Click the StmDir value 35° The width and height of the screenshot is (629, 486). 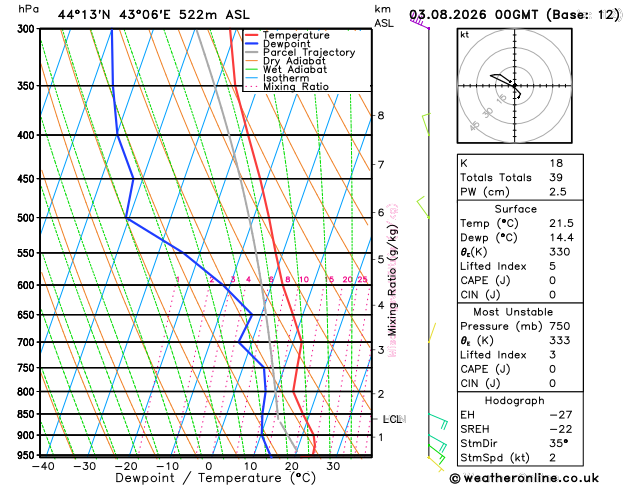558,443
